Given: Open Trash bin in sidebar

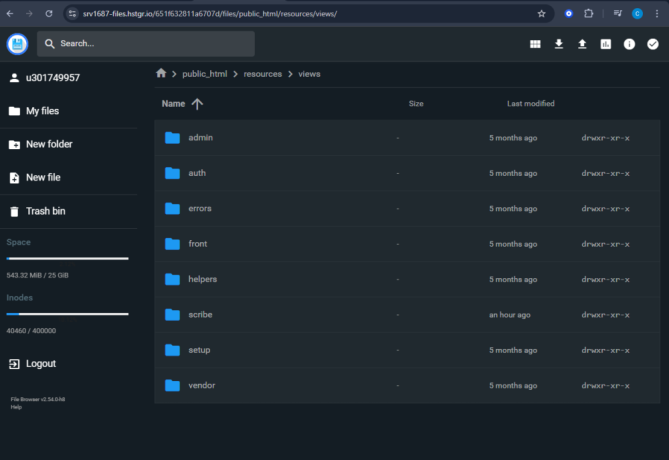Looking at the screenshot, I should pyautogui.click(x=45, y=211).
